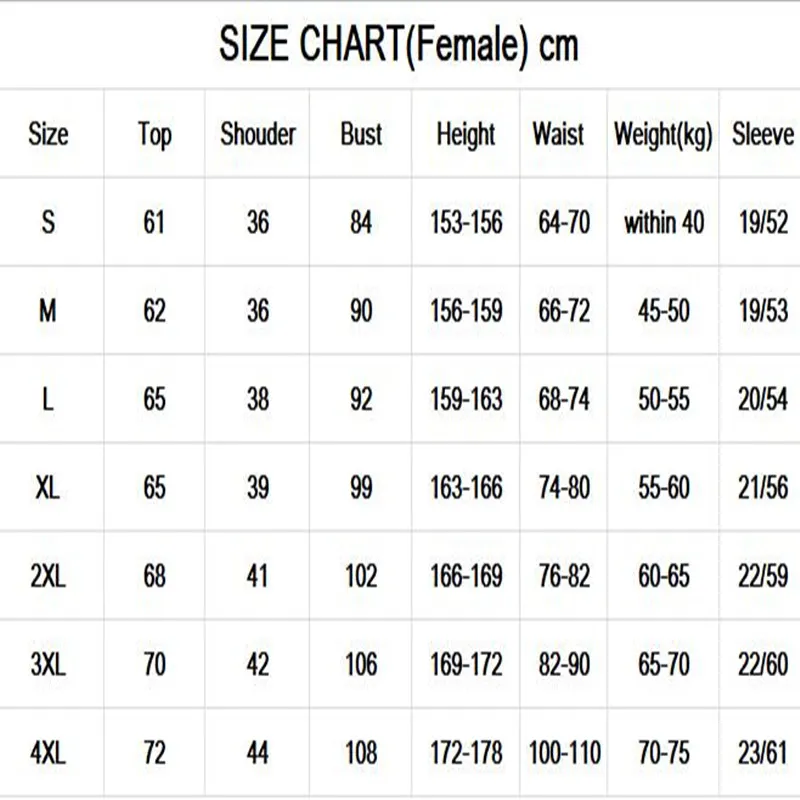This screenshot has width=800, height=800.
Task: Select the Weight(kg) column header
Action: tap(663, 134)
